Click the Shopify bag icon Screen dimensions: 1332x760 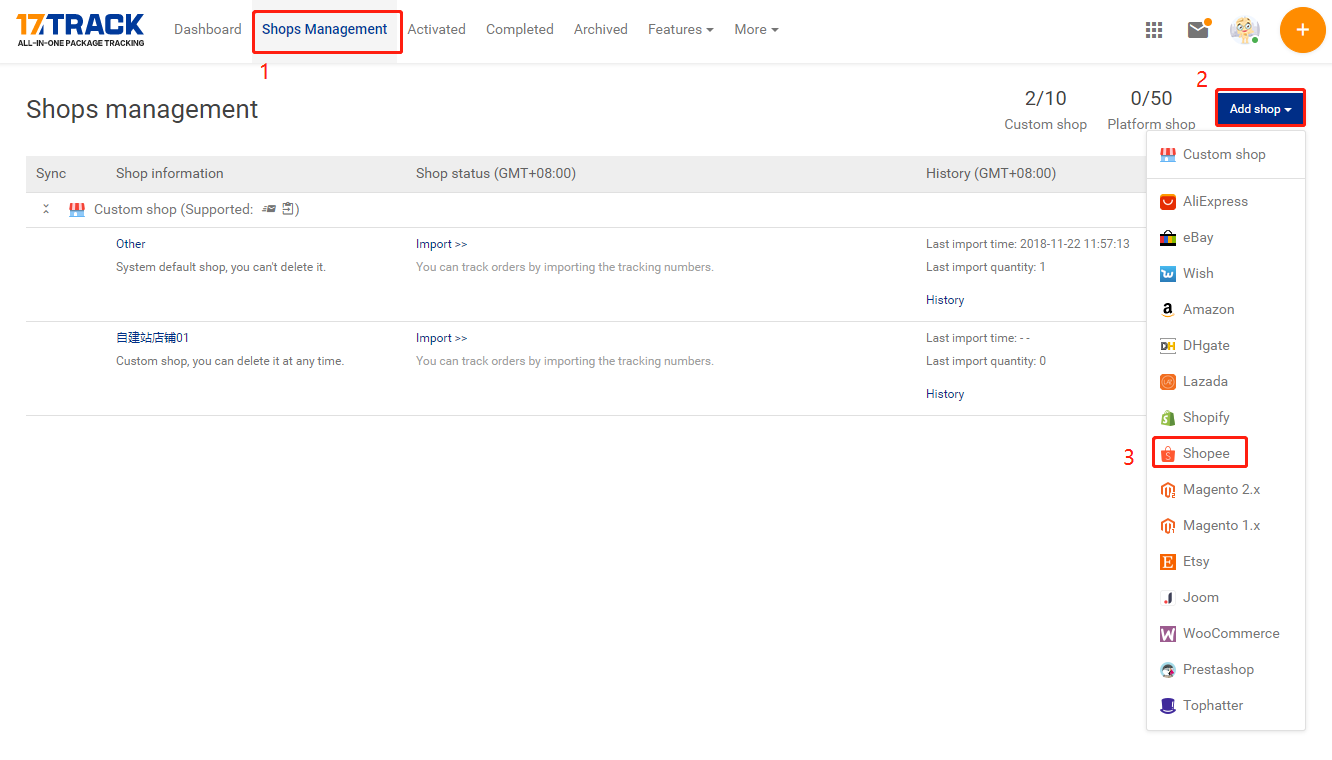pos(1167,418)
